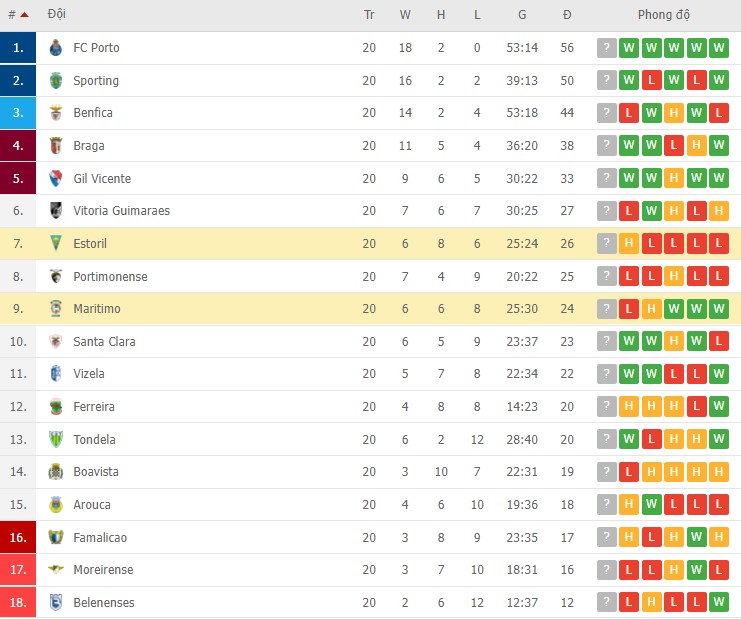
Task: Click the Gil Vicente club crest
Action: tap(56, 179)
